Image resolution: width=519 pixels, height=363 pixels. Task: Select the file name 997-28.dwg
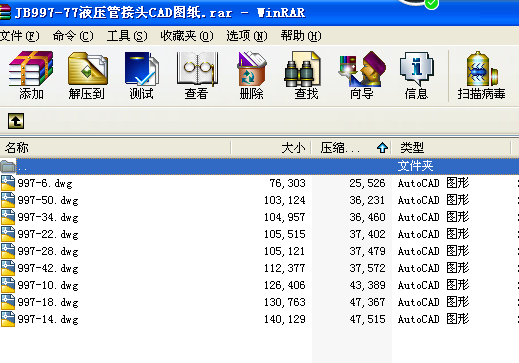48,251
